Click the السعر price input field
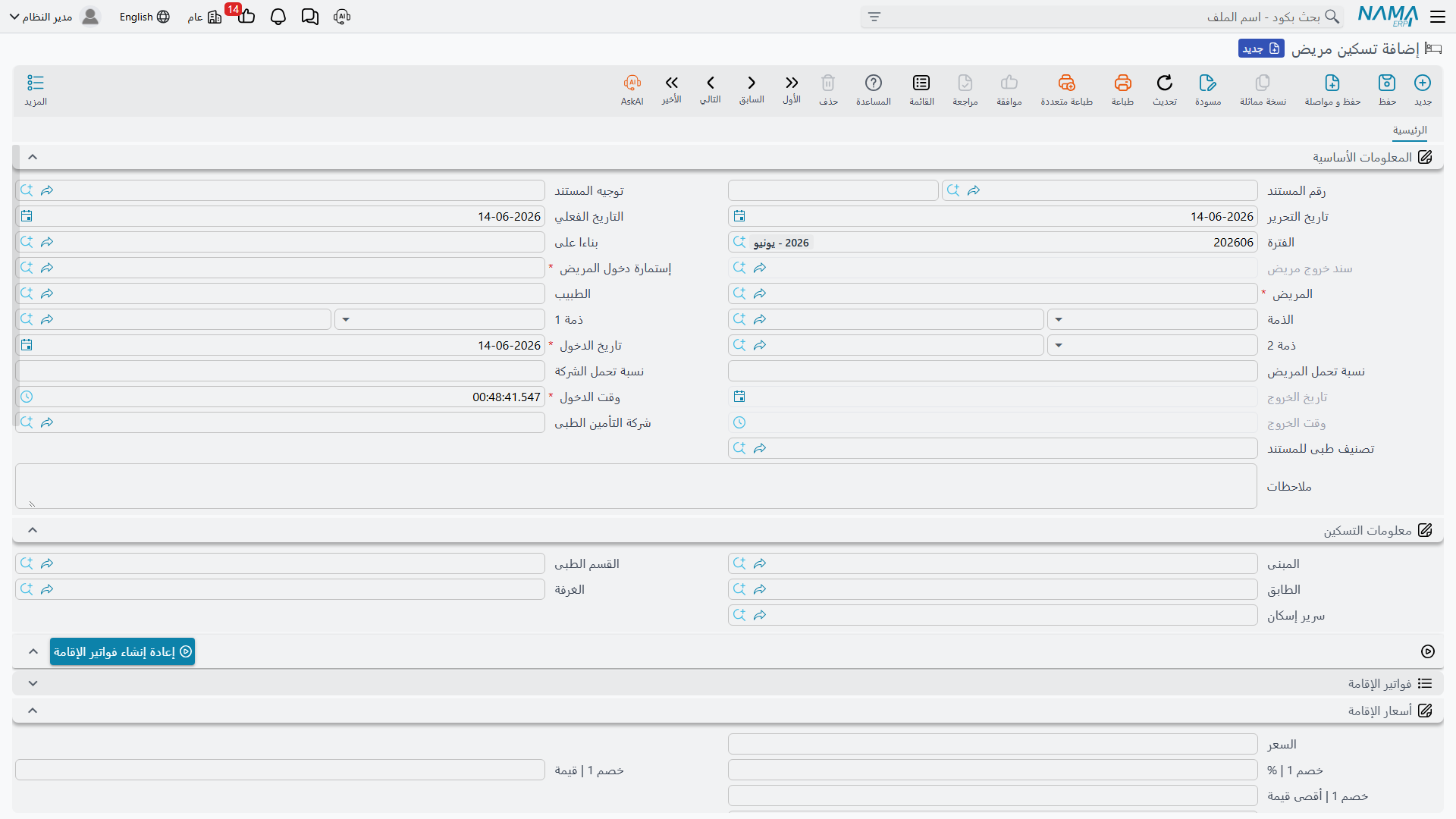The width and height of the screenshot is (1456, 819). pyautogui.click(x=993, y=744)
